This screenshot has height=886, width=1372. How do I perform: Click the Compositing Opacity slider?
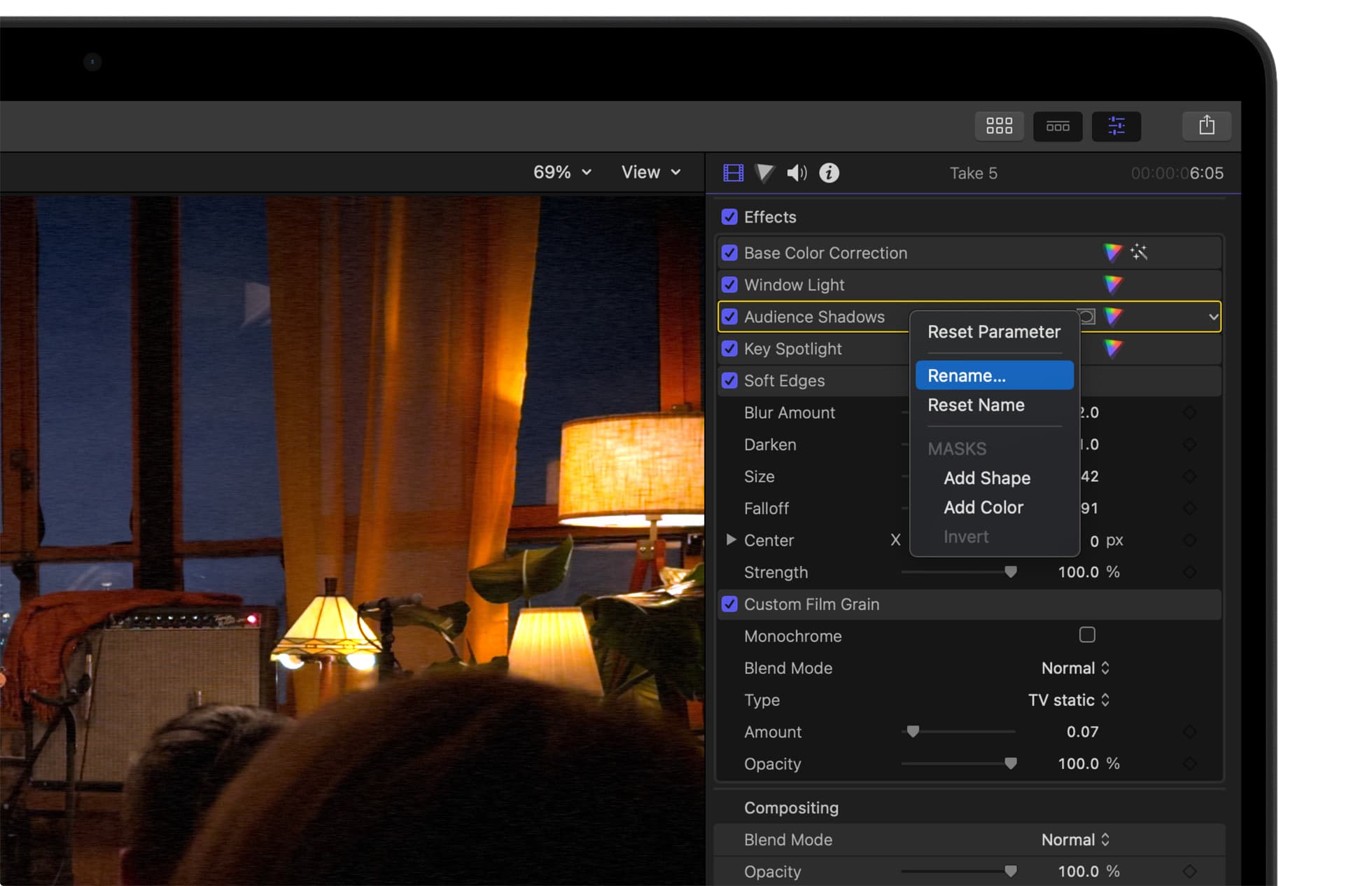pyautogui.click(x=959, y=871)
